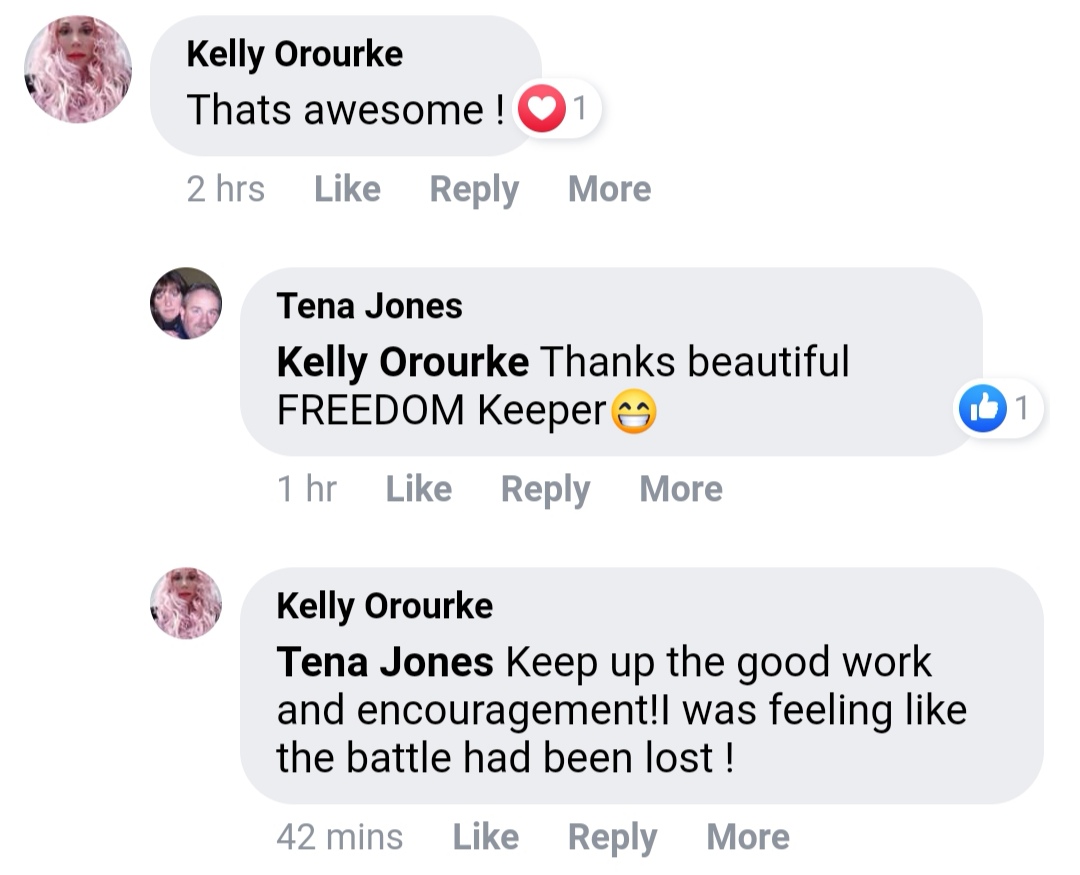
Task: Click the '42 mins' timestamp
Action: [x=339, y=837]
